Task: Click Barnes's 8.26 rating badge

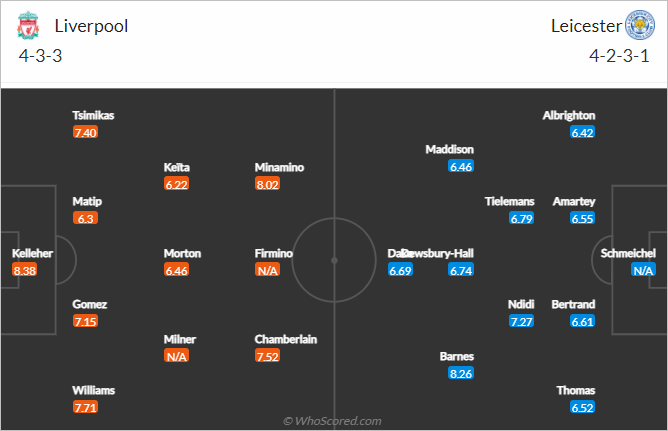Action: click(461, 374)
